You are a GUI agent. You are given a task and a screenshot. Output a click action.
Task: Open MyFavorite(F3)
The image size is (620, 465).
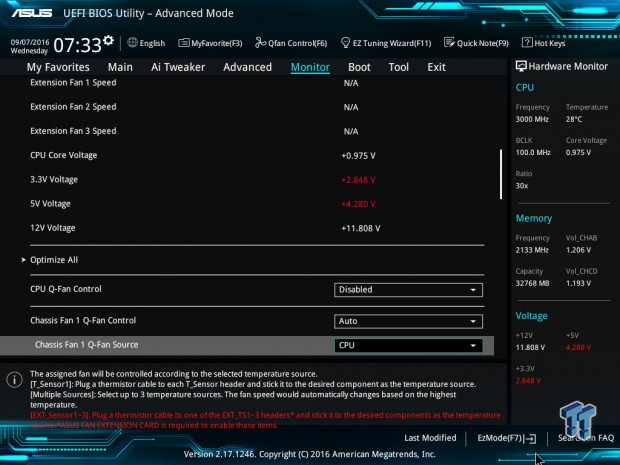click(210, 43)
